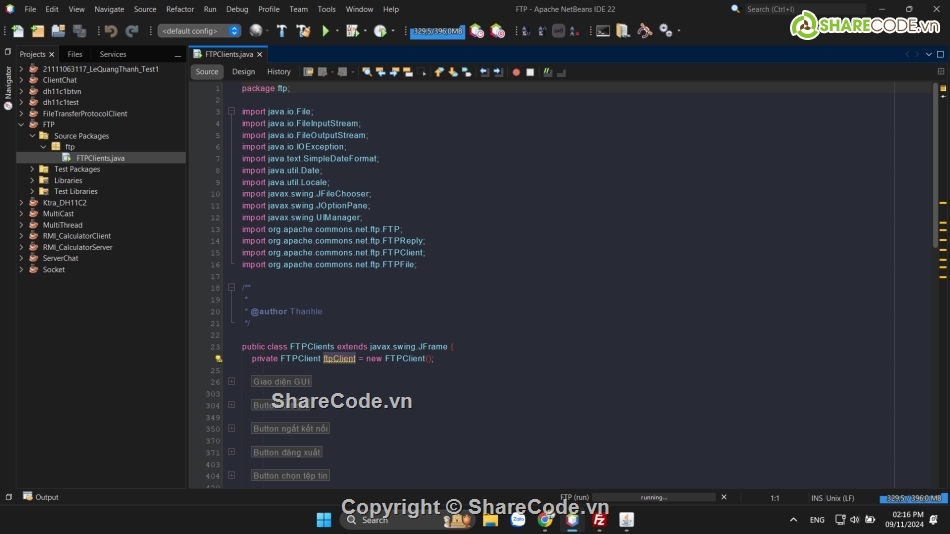Open FileZilla from the taskbar
The width and height of the screenshot is (950, 534).
coord(599,520)
